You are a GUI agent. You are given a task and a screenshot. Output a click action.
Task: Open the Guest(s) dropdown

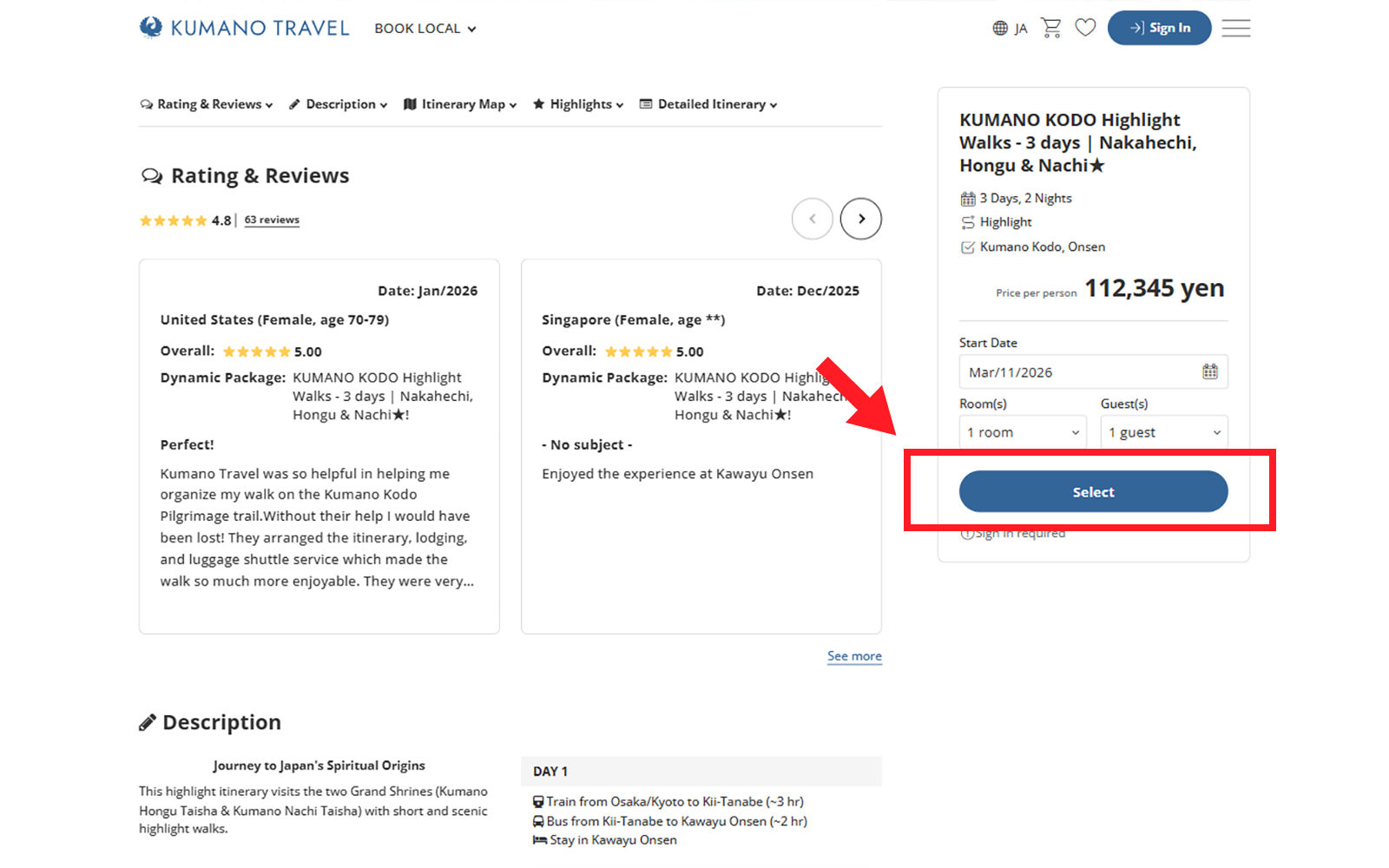(1163, 432)
